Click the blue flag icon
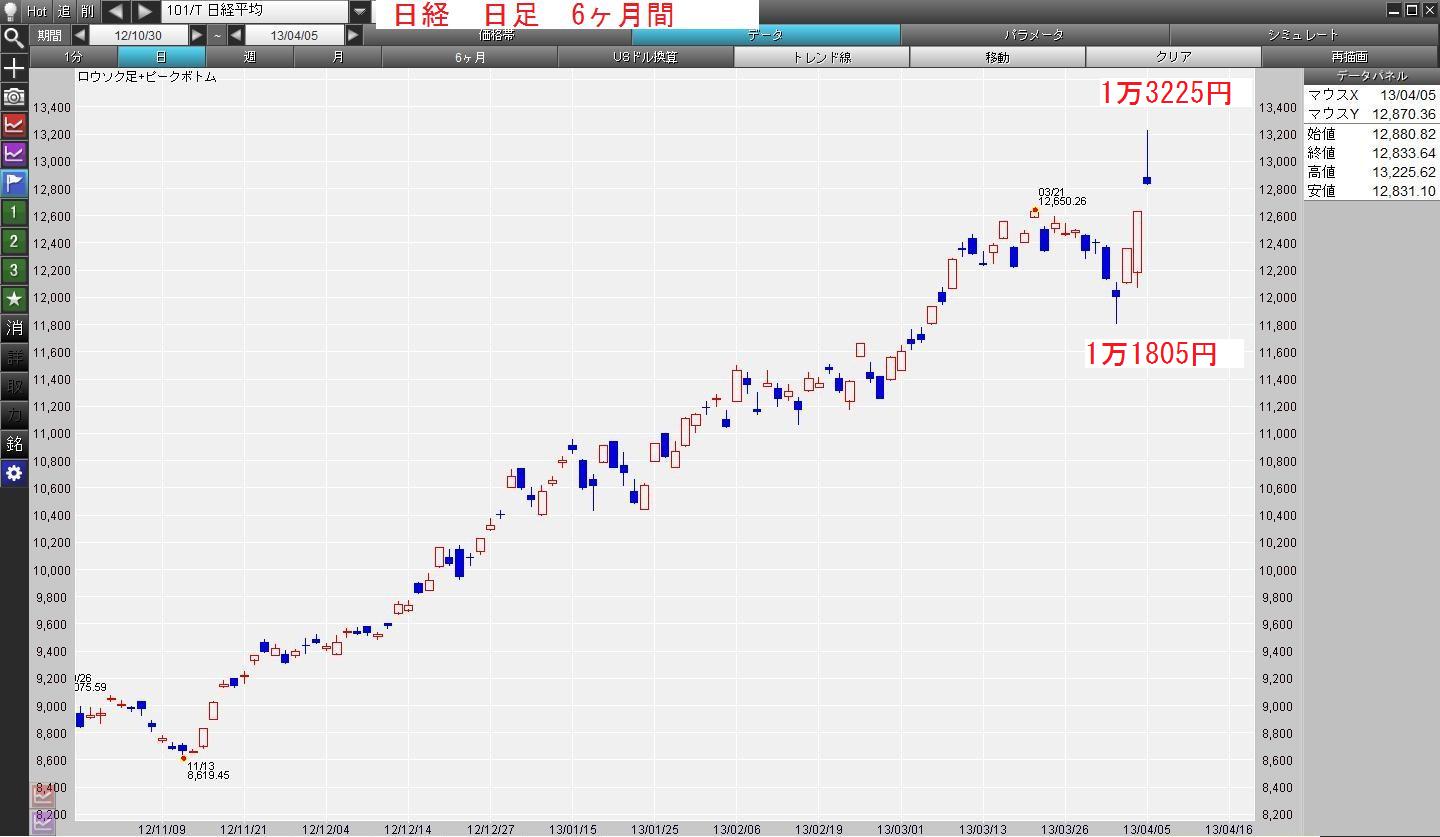 (x=14, y=182)
